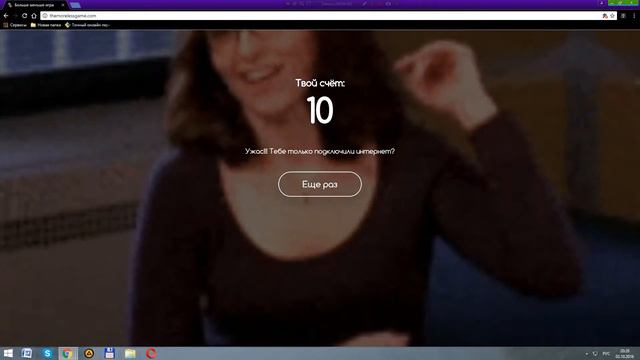Click the "Твой счёт:" heading
Viewport: 640px width, 360px height.
pyautogui.click(x=320, y=83)
